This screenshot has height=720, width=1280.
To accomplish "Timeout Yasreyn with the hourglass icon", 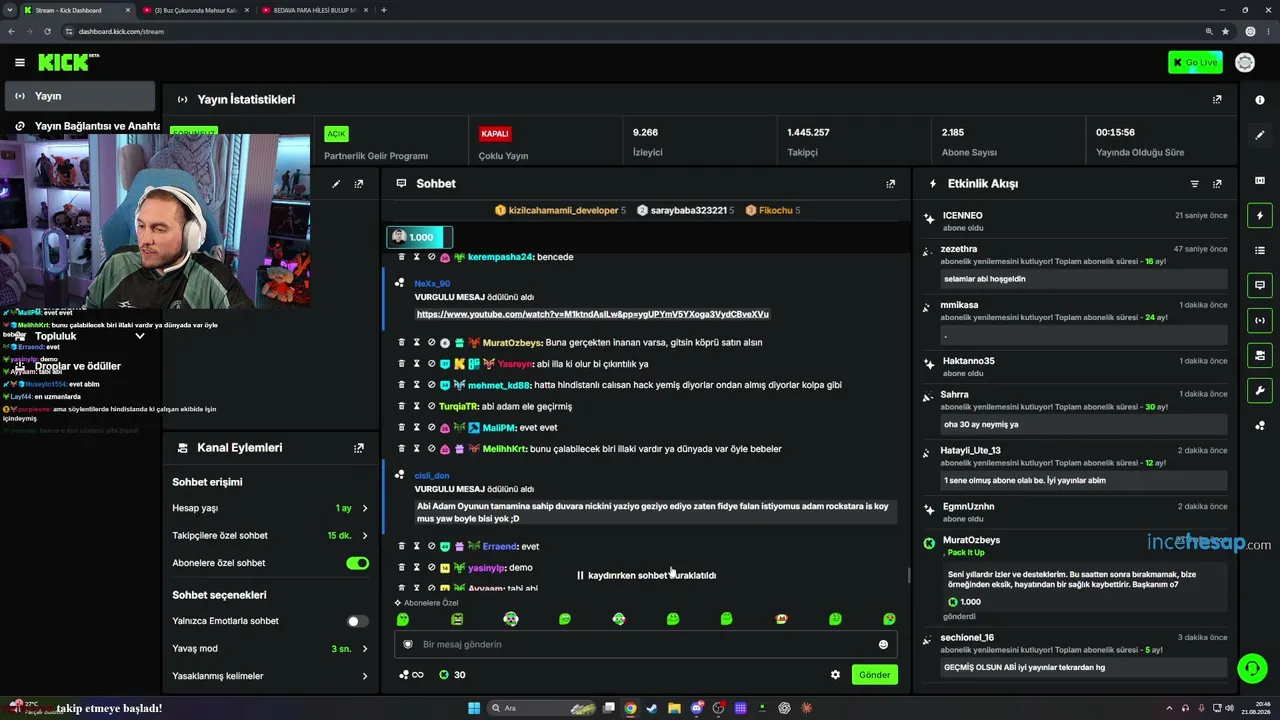I will click(417, 364).
